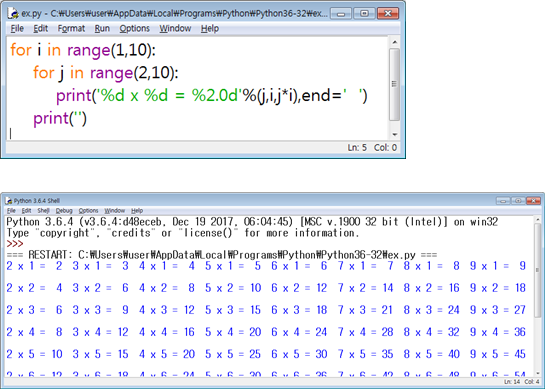Click output '9 x 4 = 36' in Shell

(x=498, y=332)
